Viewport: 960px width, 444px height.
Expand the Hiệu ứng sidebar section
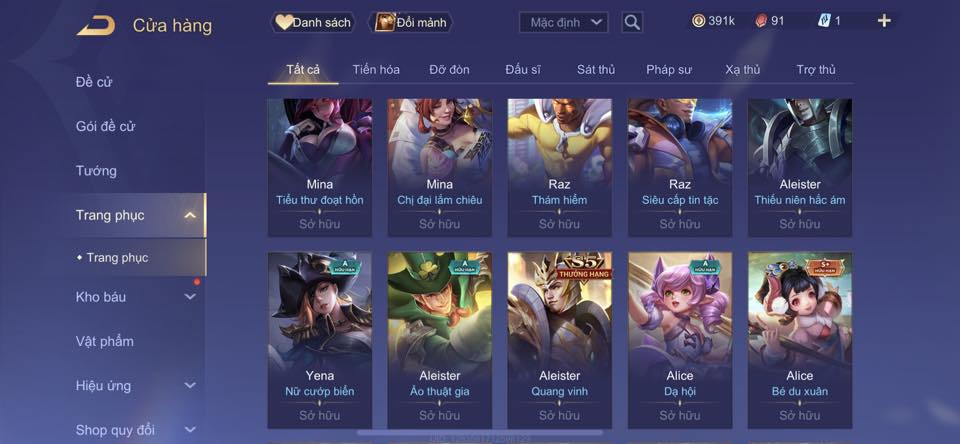point(190,385)
